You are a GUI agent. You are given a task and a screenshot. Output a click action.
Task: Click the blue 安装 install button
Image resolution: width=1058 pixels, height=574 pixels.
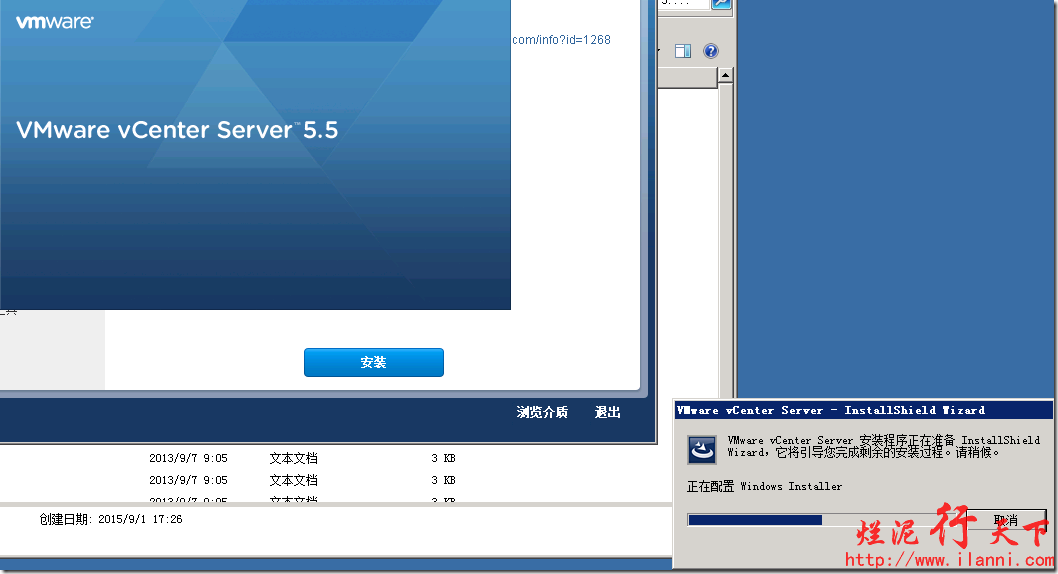(373, 363)
